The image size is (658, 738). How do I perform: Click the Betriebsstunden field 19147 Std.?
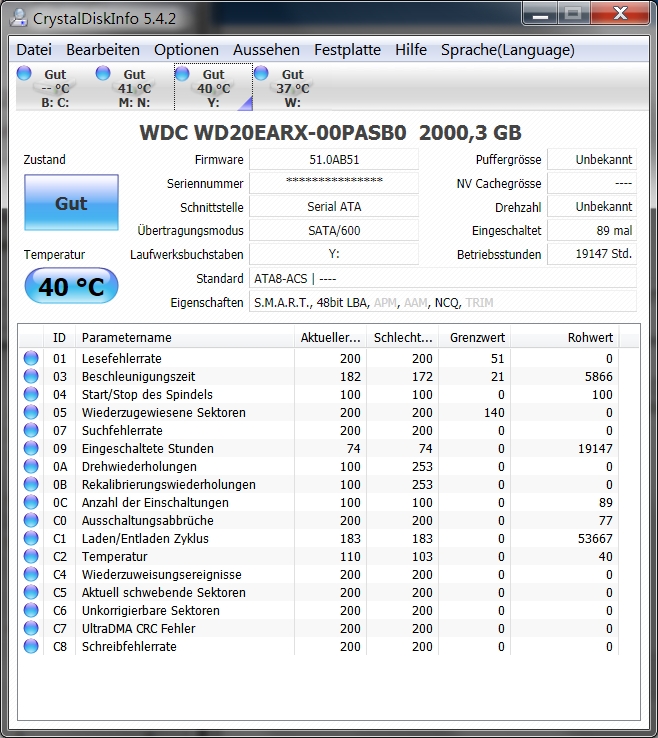tap(592, 254)
